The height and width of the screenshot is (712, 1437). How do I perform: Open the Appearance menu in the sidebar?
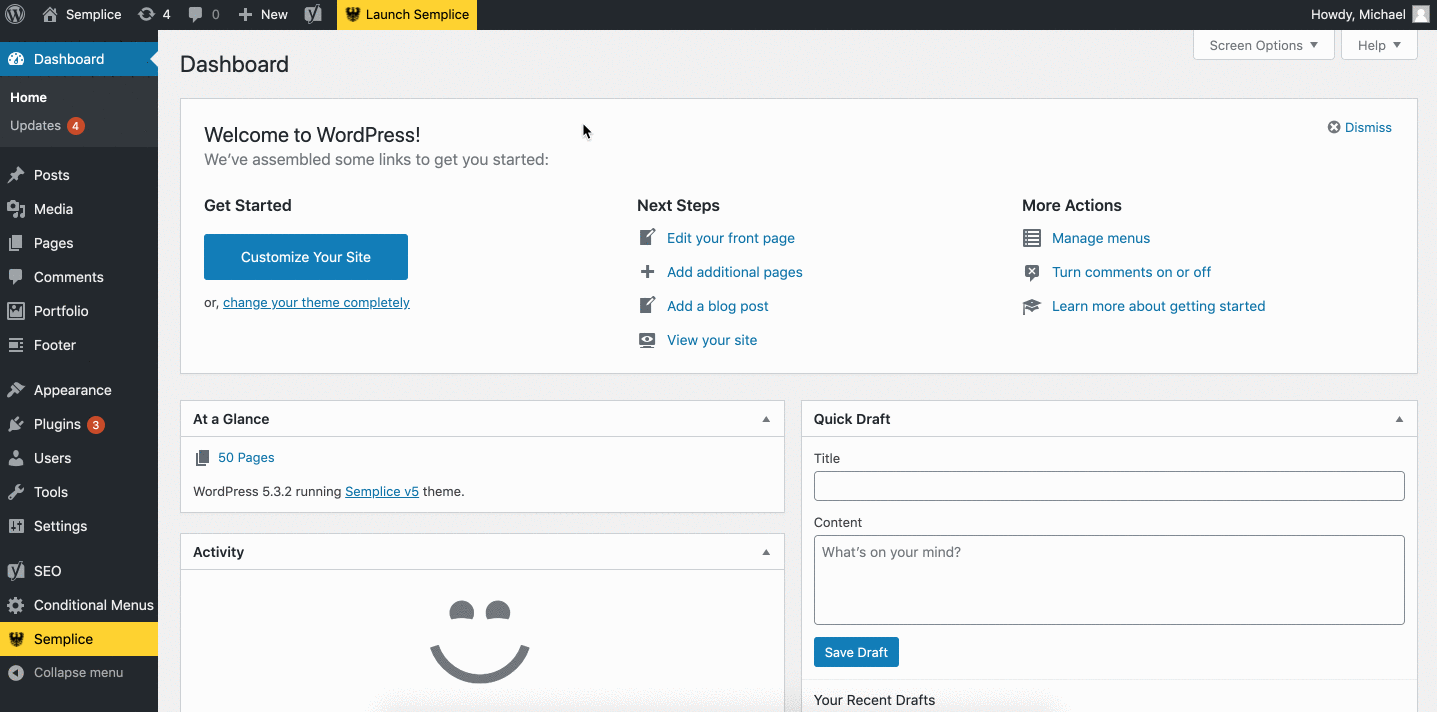click(x=75, y=390)
